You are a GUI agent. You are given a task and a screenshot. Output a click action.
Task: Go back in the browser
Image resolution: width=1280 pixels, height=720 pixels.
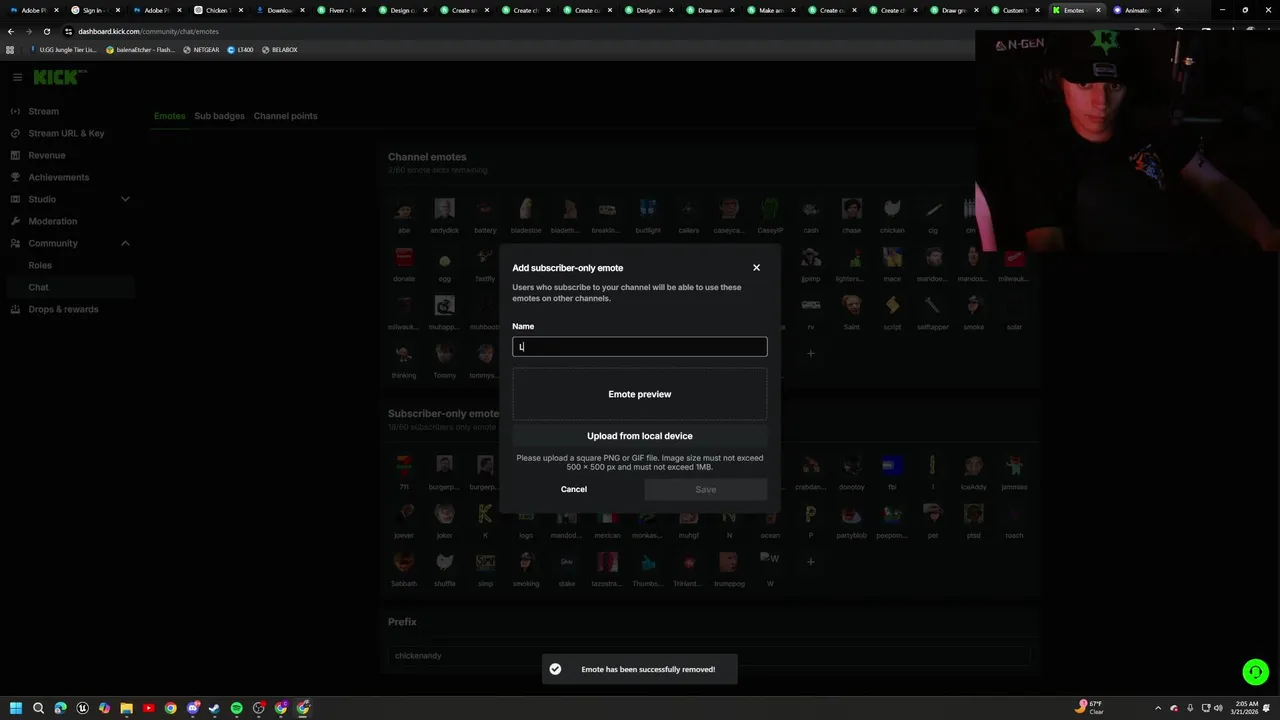(x=11, y=31)
